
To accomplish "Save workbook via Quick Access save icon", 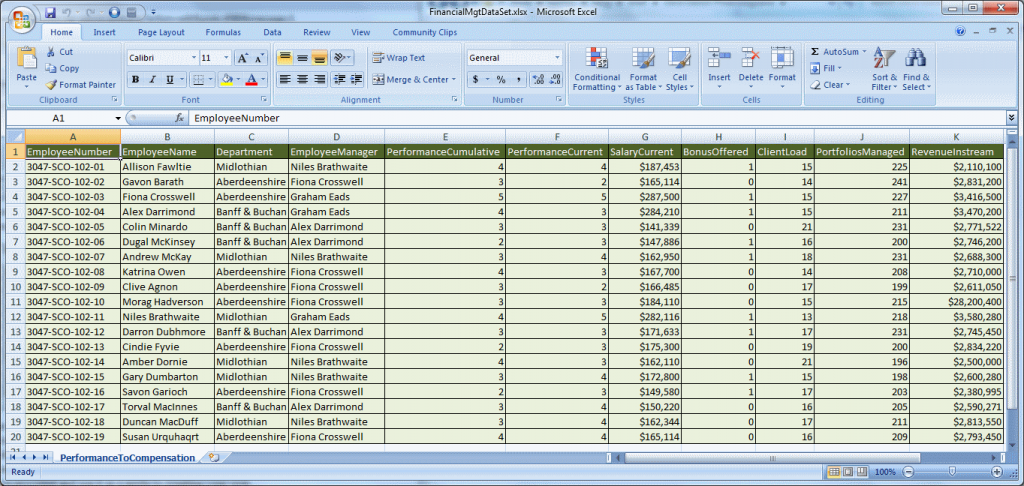I will 51,12.
